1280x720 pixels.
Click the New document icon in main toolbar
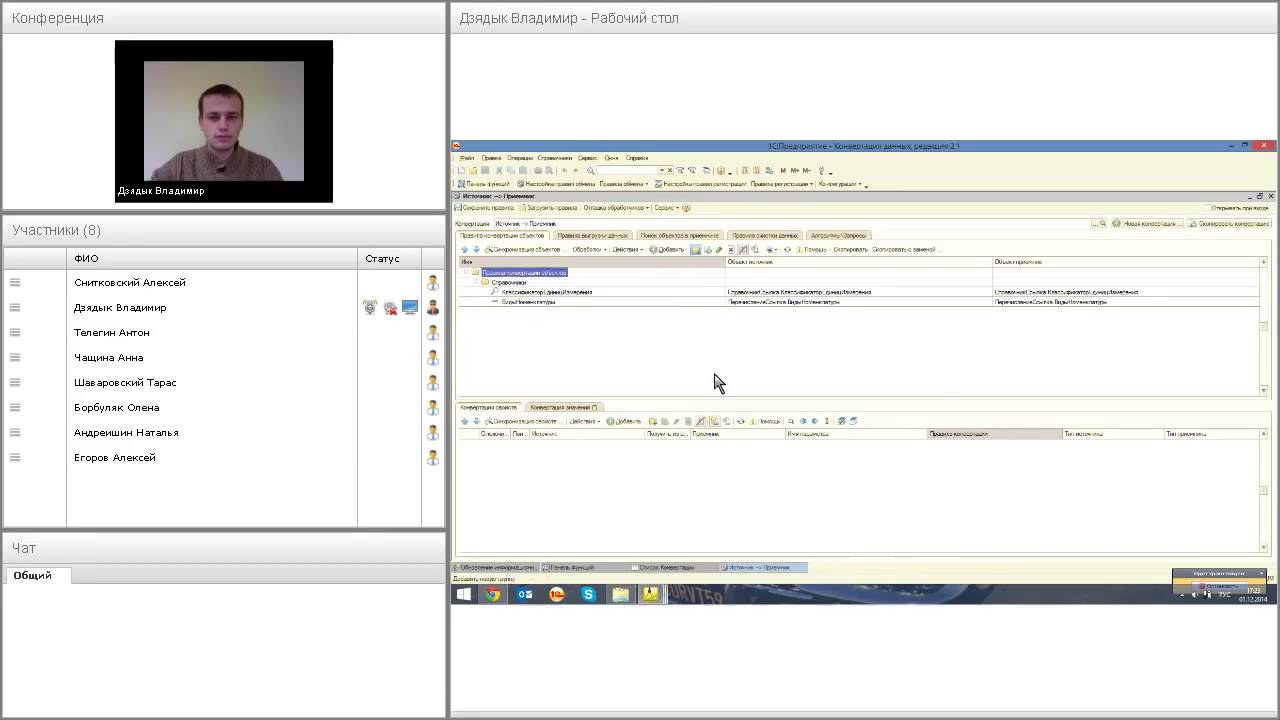(461, 170)
